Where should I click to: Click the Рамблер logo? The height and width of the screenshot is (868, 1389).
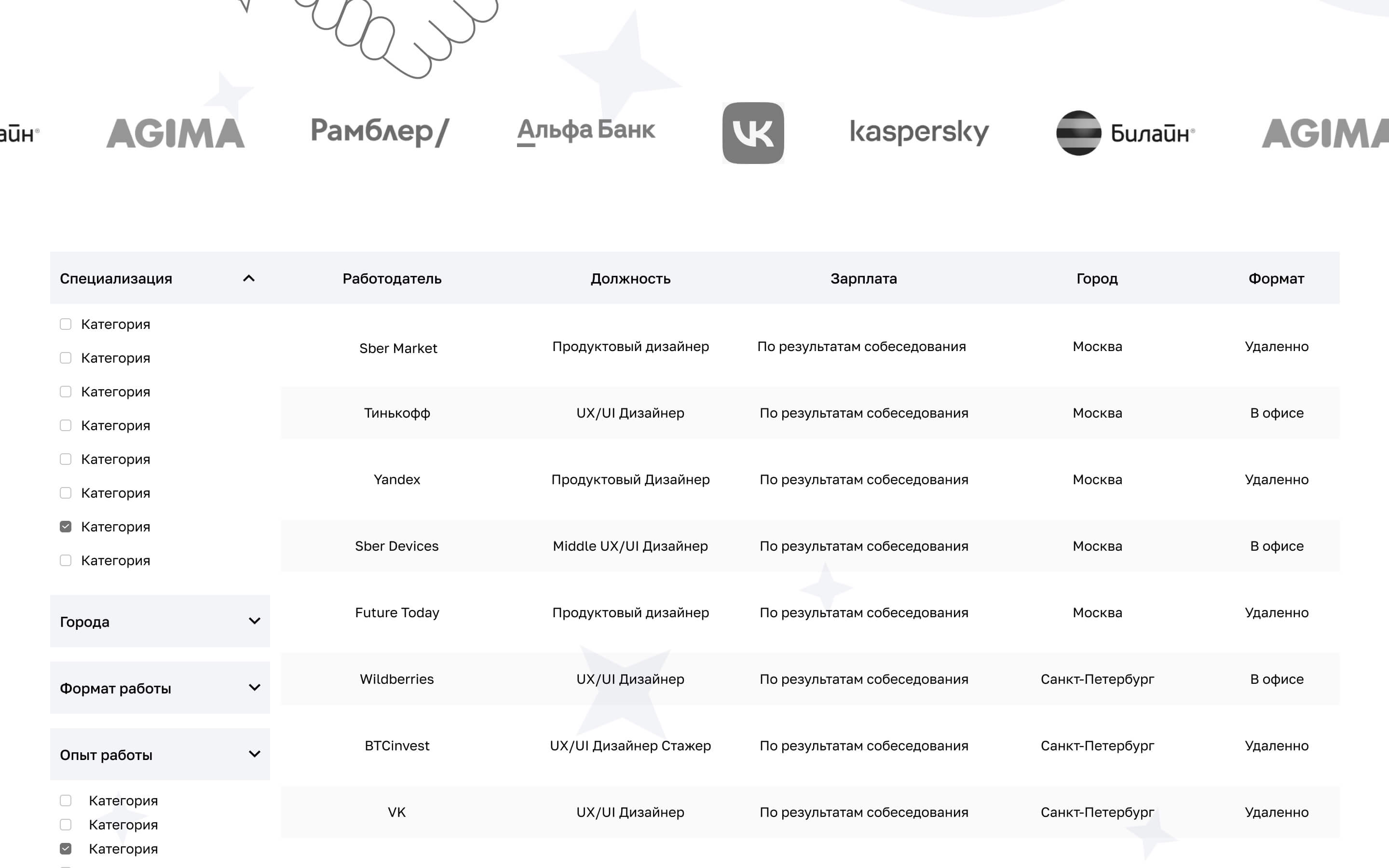(380, 132)
